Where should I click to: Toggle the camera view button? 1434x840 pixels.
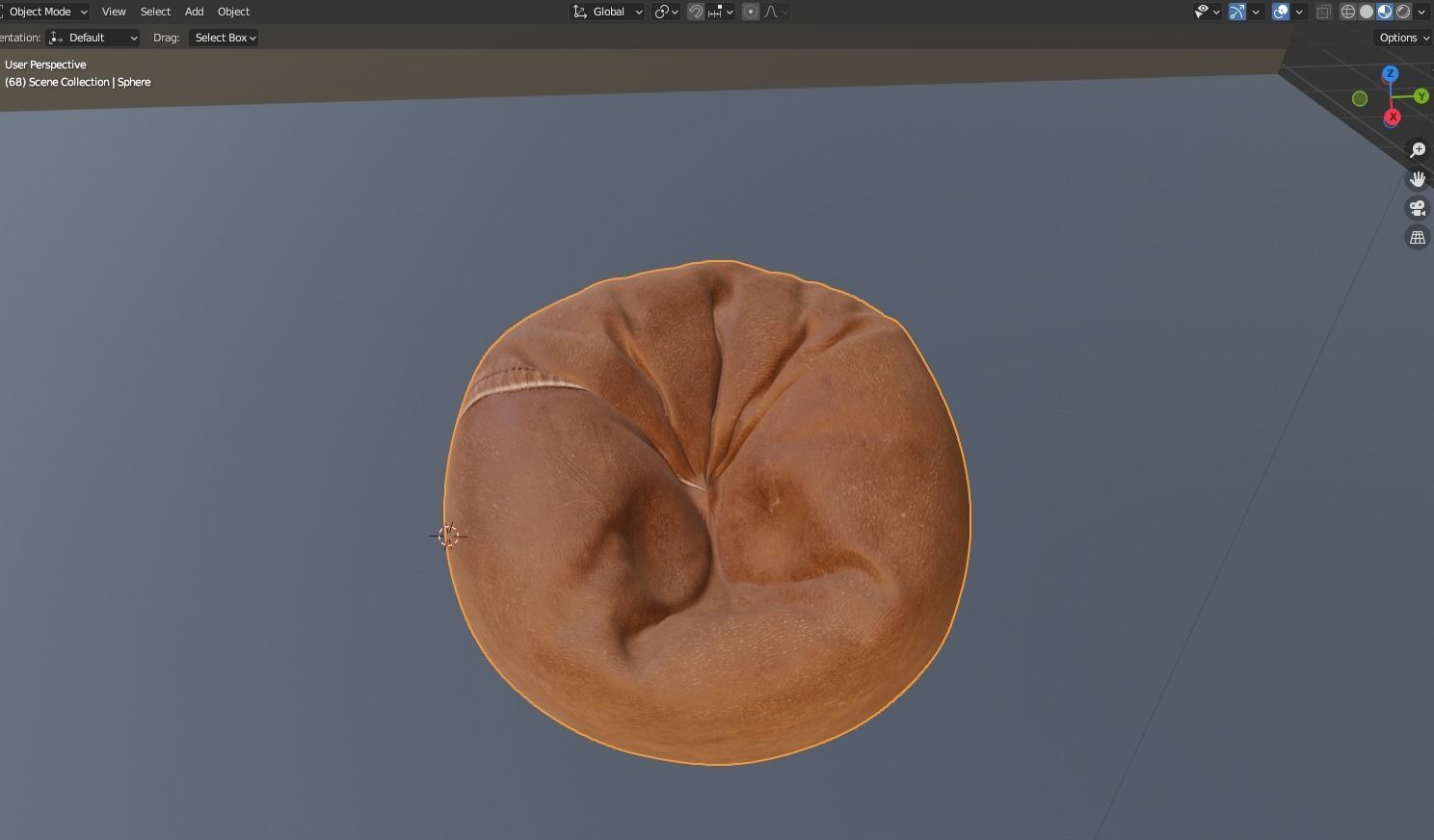[x=1418, y=208]
